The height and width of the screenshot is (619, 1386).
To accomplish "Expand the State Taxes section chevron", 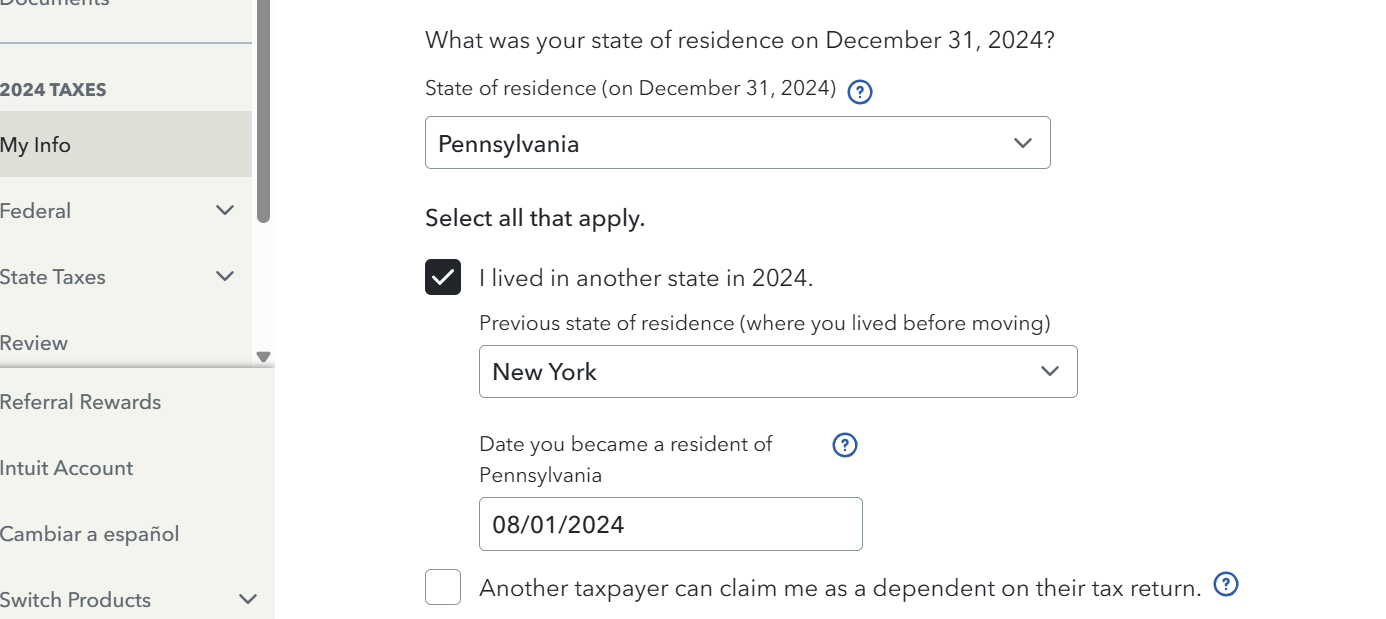I will point(225,276).
